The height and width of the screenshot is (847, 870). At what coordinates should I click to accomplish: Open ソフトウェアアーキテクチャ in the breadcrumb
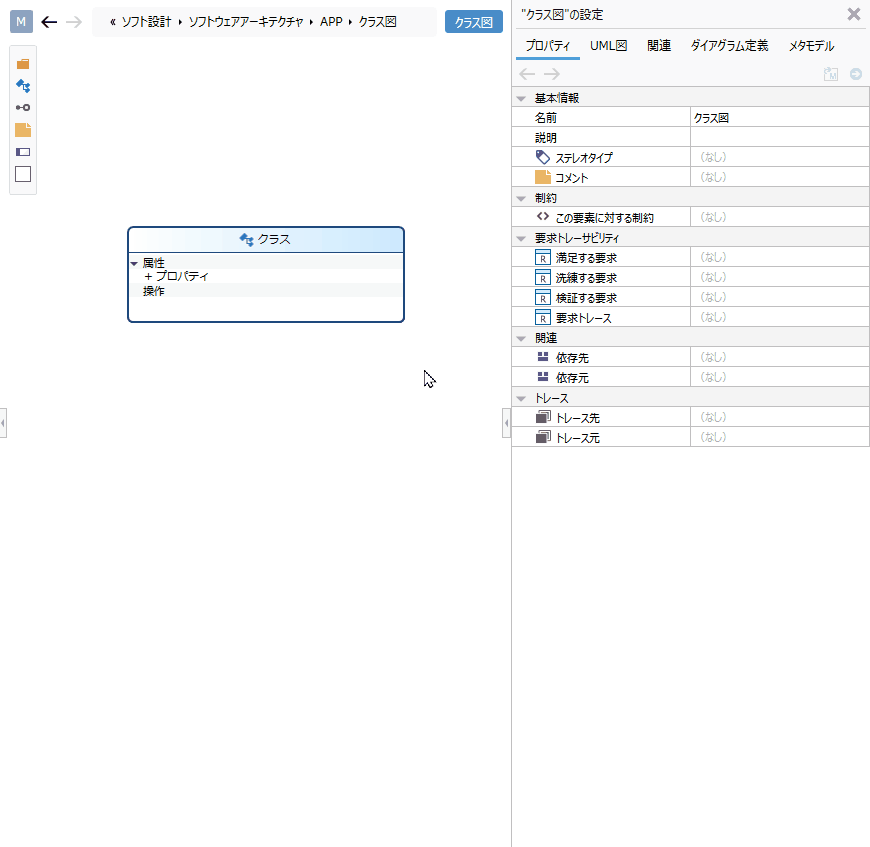click(x=246, y=22)
